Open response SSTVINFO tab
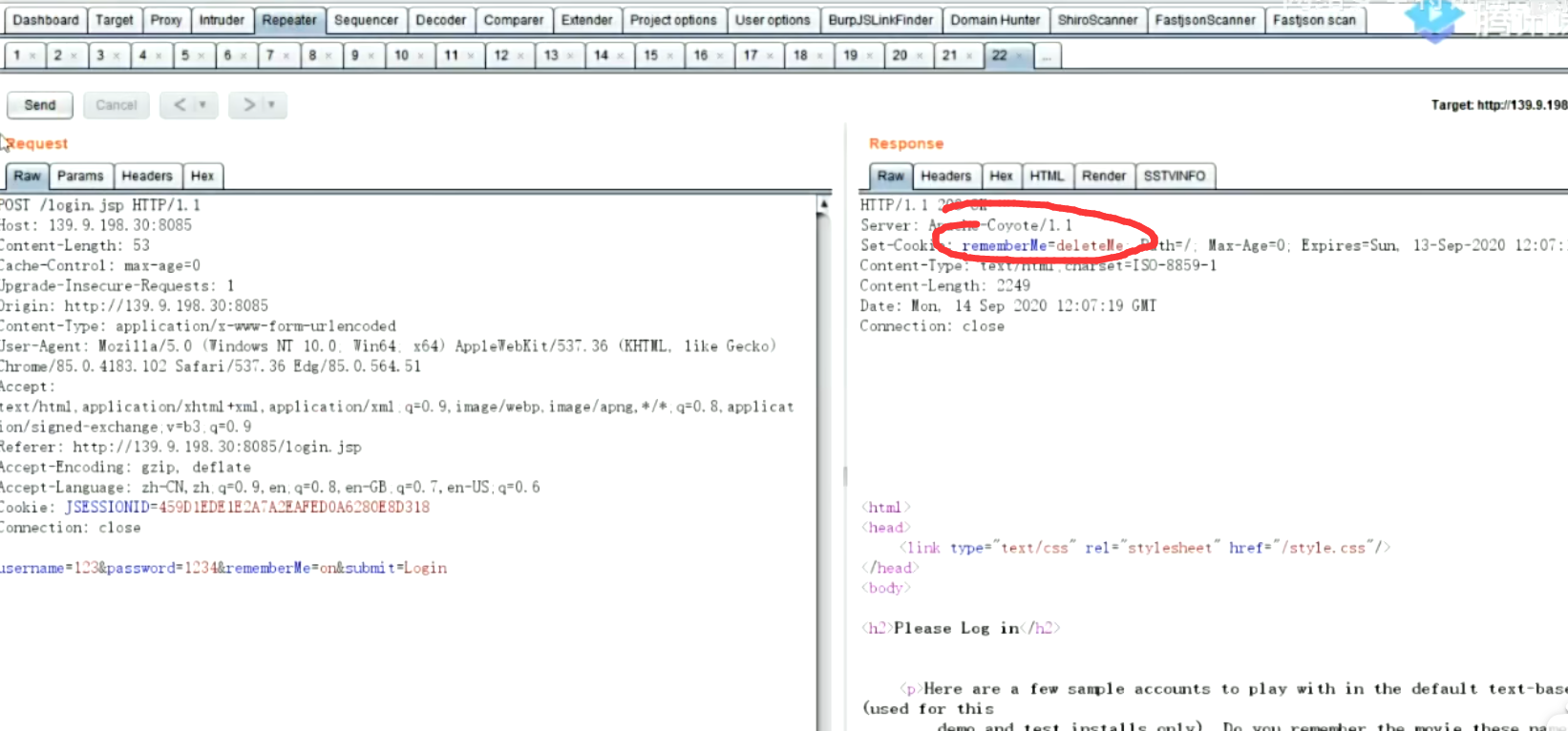 1175,176
